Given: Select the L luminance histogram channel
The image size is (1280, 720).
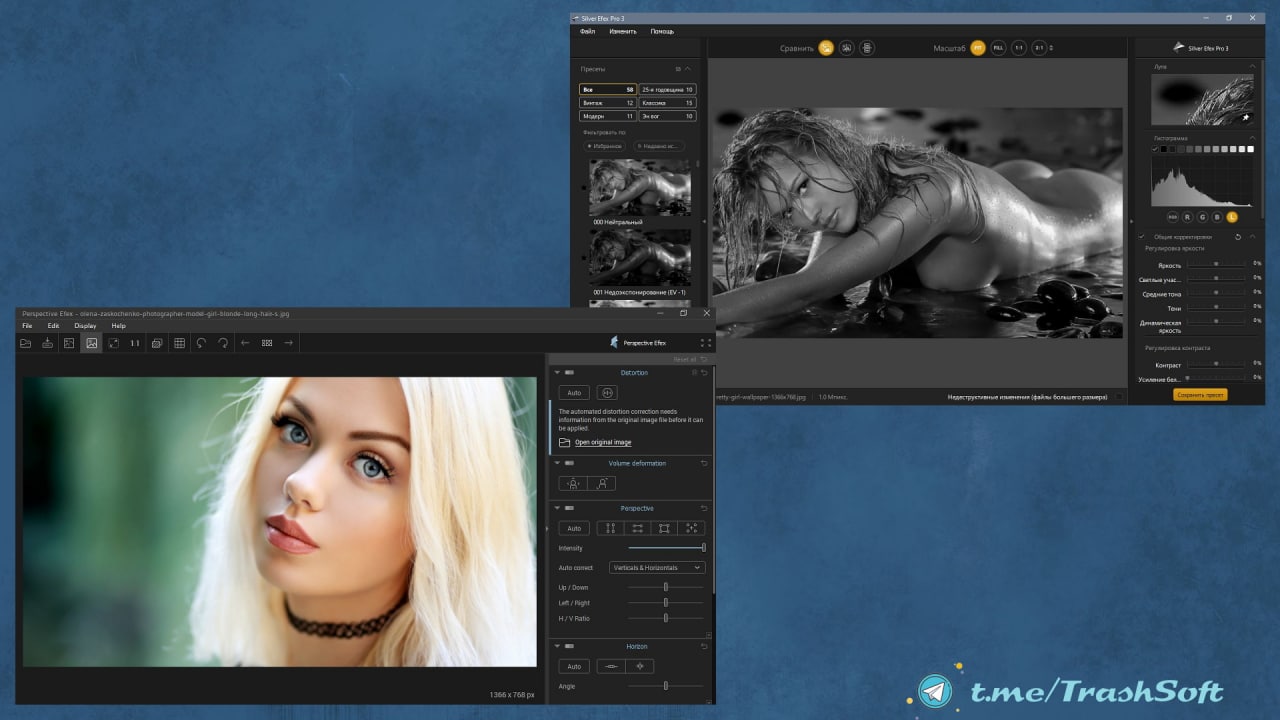Looking at the screenshot, I should 1231,216.
